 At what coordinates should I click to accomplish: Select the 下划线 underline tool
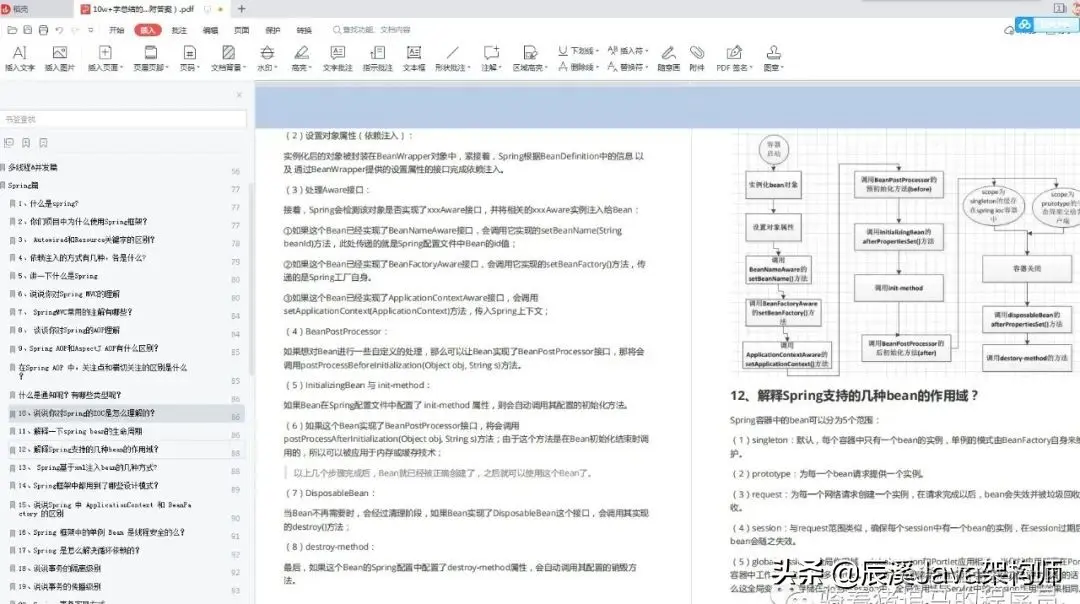[x=578, y=50]
